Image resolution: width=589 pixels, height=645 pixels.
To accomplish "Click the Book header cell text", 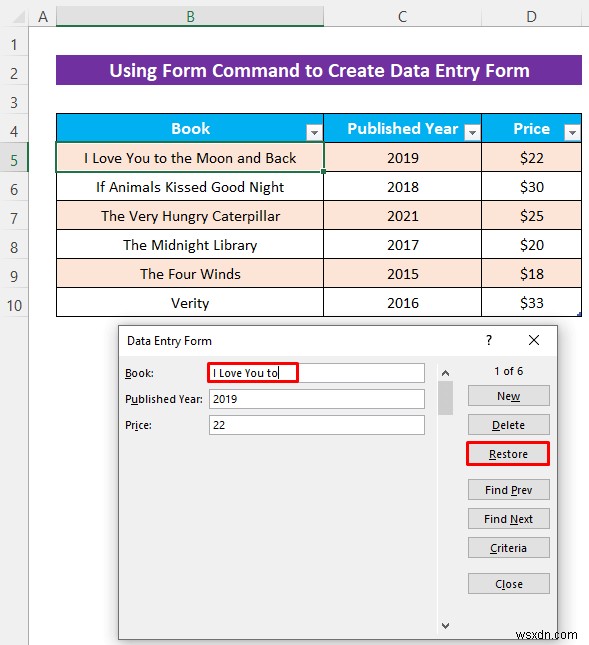I will pyautogui.click(x=190, y=128).
